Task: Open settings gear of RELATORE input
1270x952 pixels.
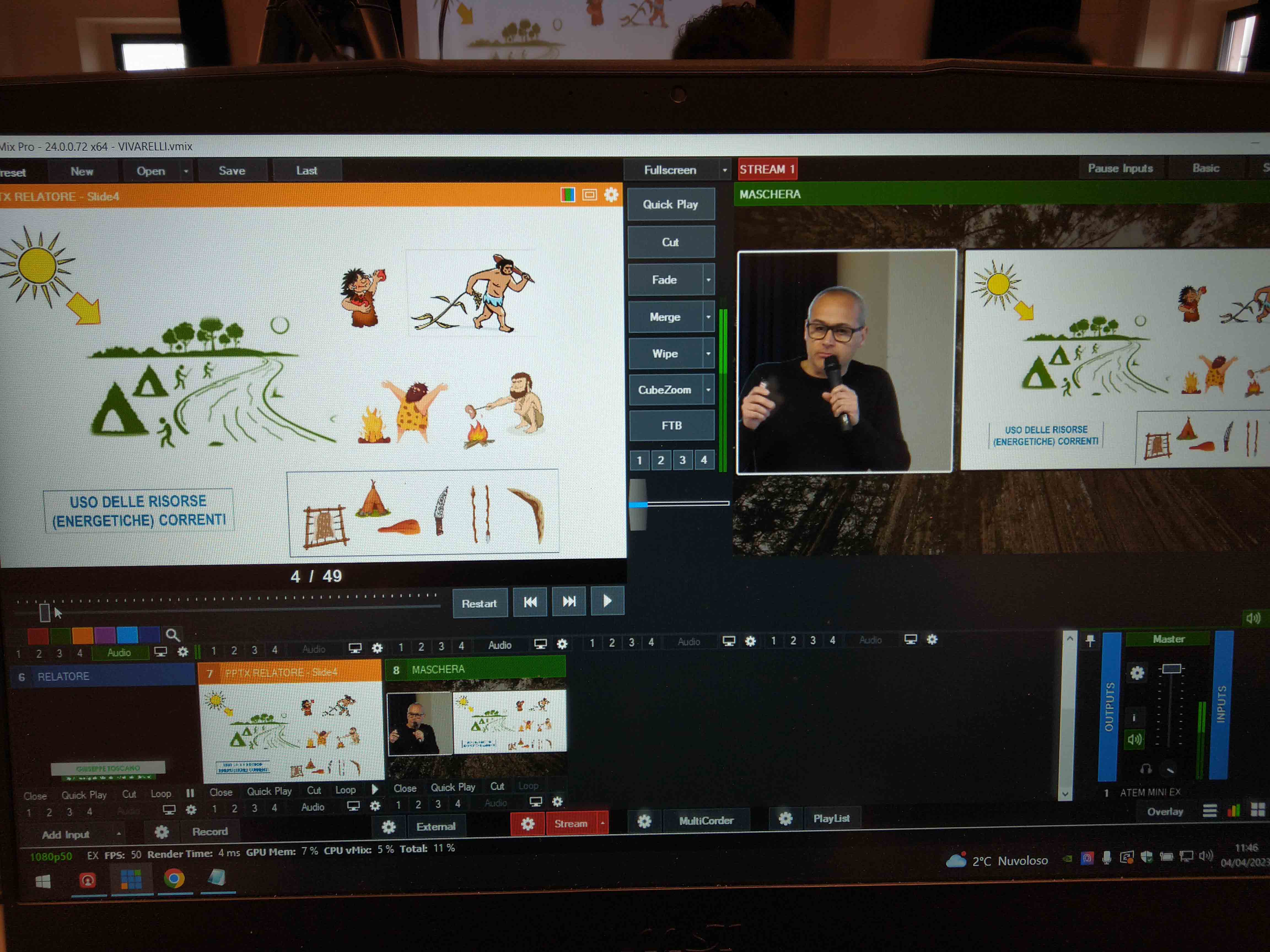Action: [191, 810]
